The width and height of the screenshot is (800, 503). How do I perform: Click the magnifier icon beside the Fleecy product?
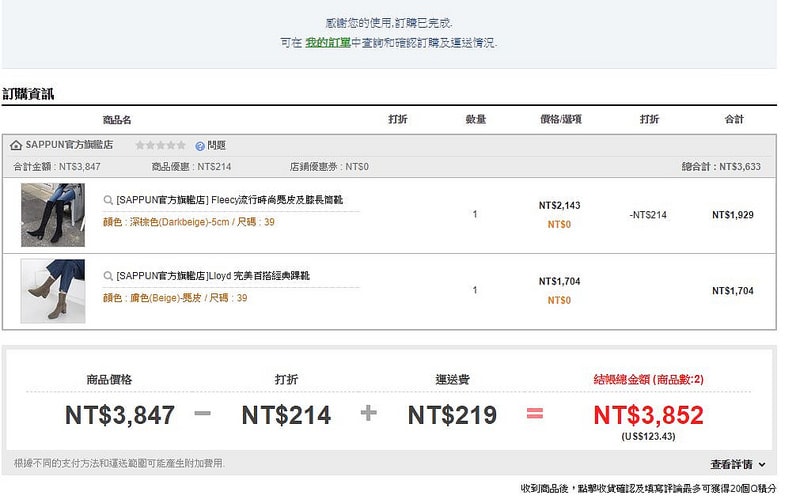click(x=108, y=200)
